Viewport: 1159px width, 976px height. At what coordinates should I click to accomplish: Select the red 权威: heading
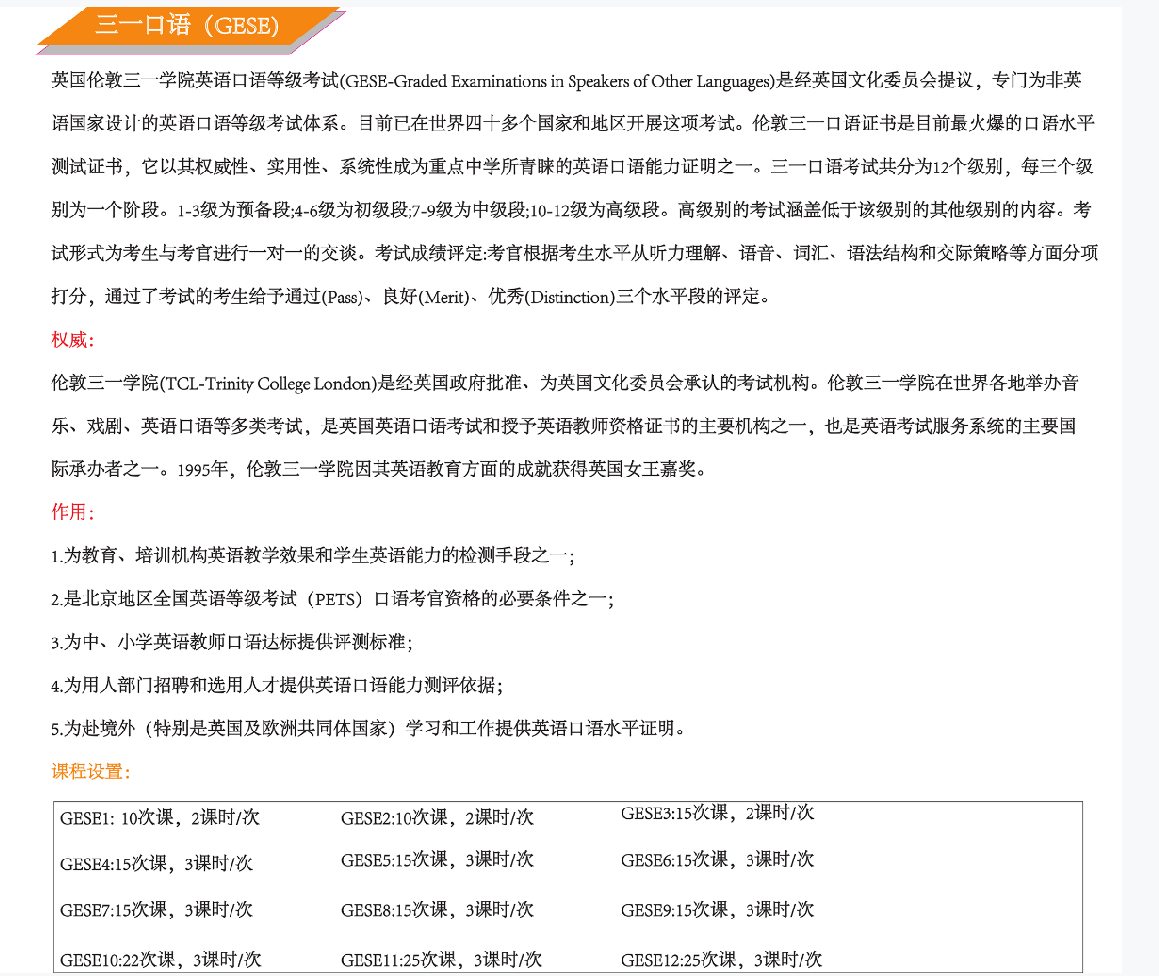click(x=72, y=340)
